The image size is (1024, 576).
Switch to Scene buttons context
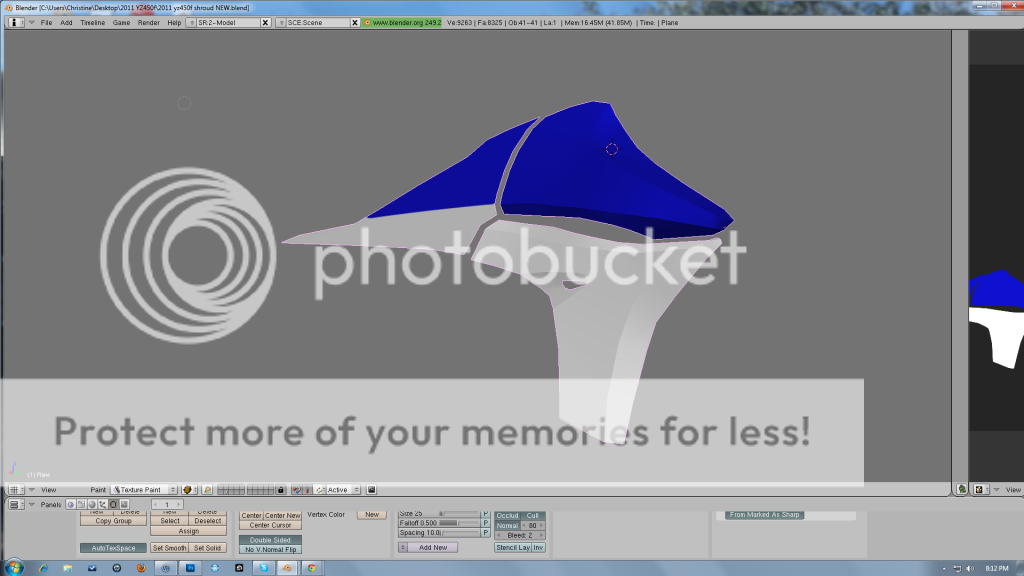click(x=124, y=505)
